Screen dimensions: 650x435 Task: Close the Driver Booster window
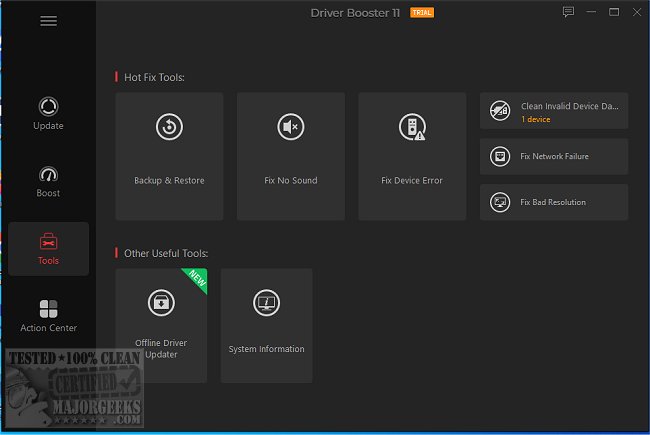[637, 12]
